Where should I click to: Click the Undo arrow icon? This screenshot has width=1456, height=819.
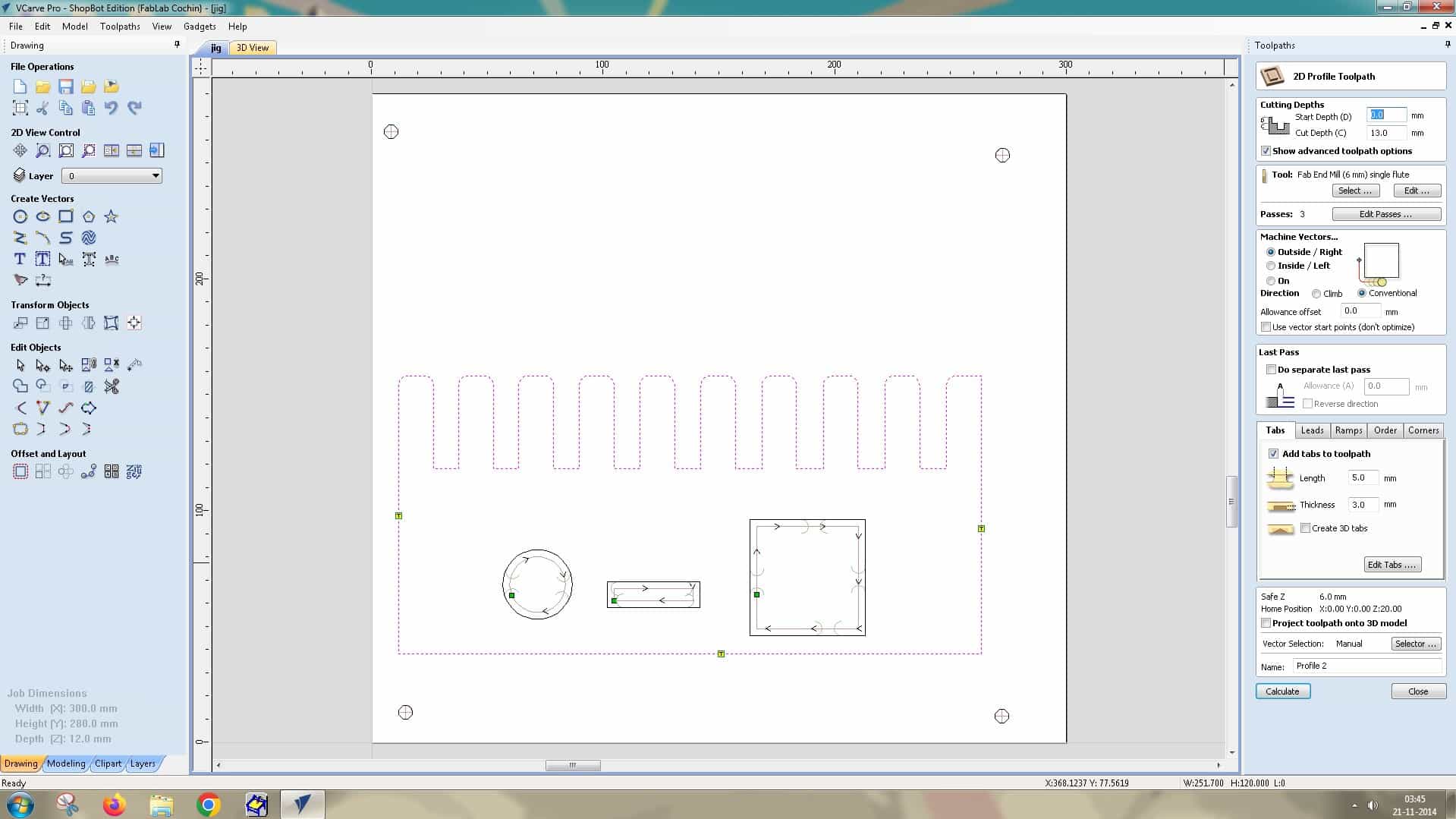(112, 108)
